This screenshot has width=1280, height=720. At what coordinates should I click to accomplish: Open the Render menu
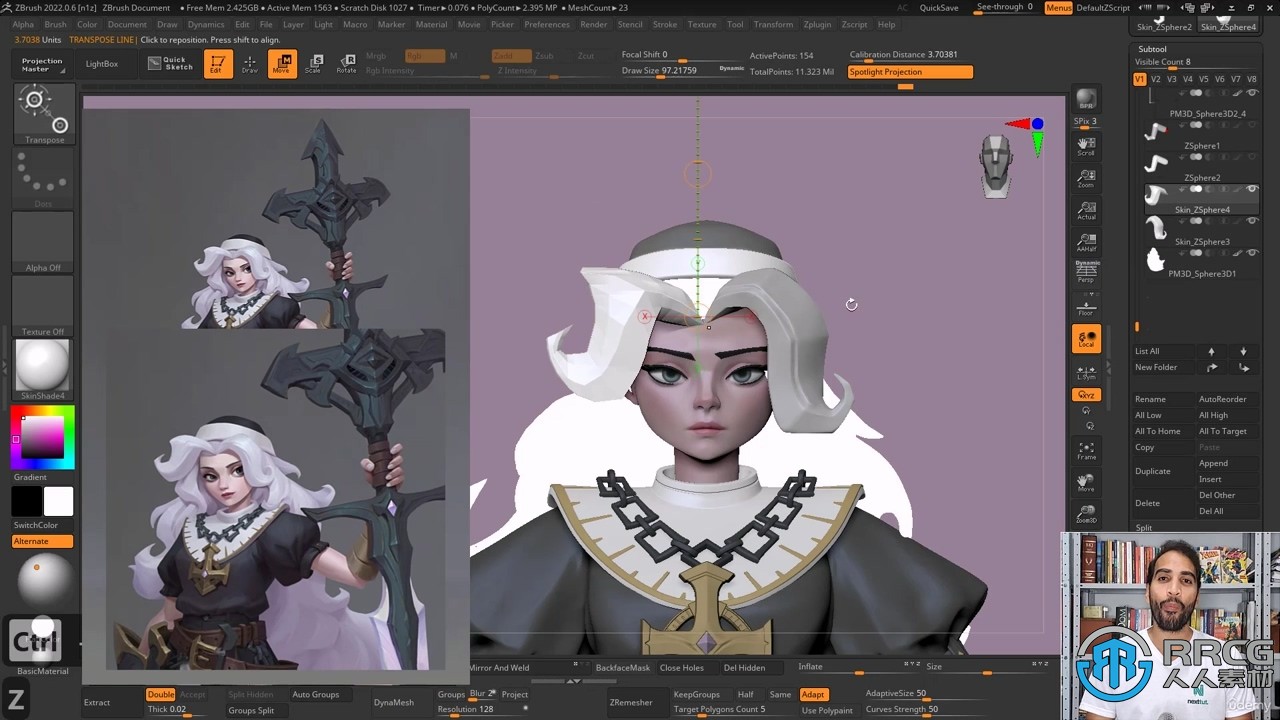[x=594, y=24]
